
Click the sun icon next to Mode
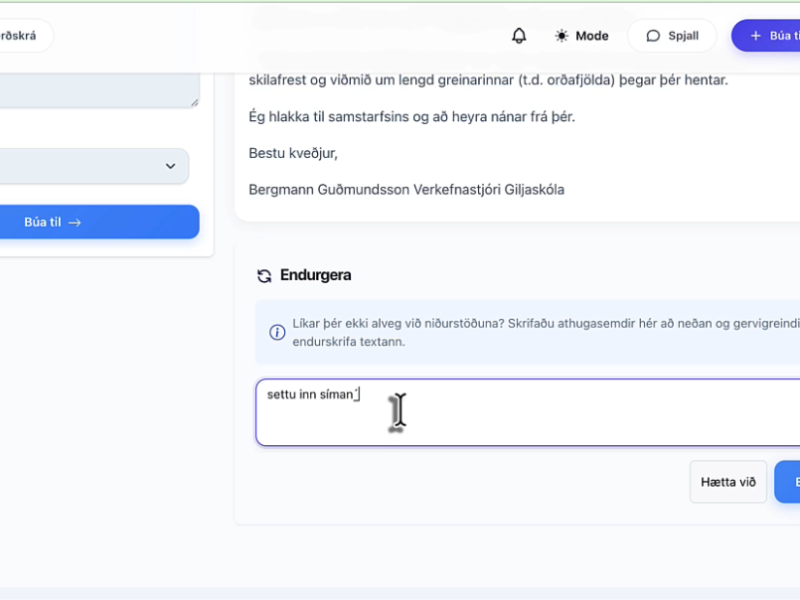pyautogui.click(x=563, y=35)
